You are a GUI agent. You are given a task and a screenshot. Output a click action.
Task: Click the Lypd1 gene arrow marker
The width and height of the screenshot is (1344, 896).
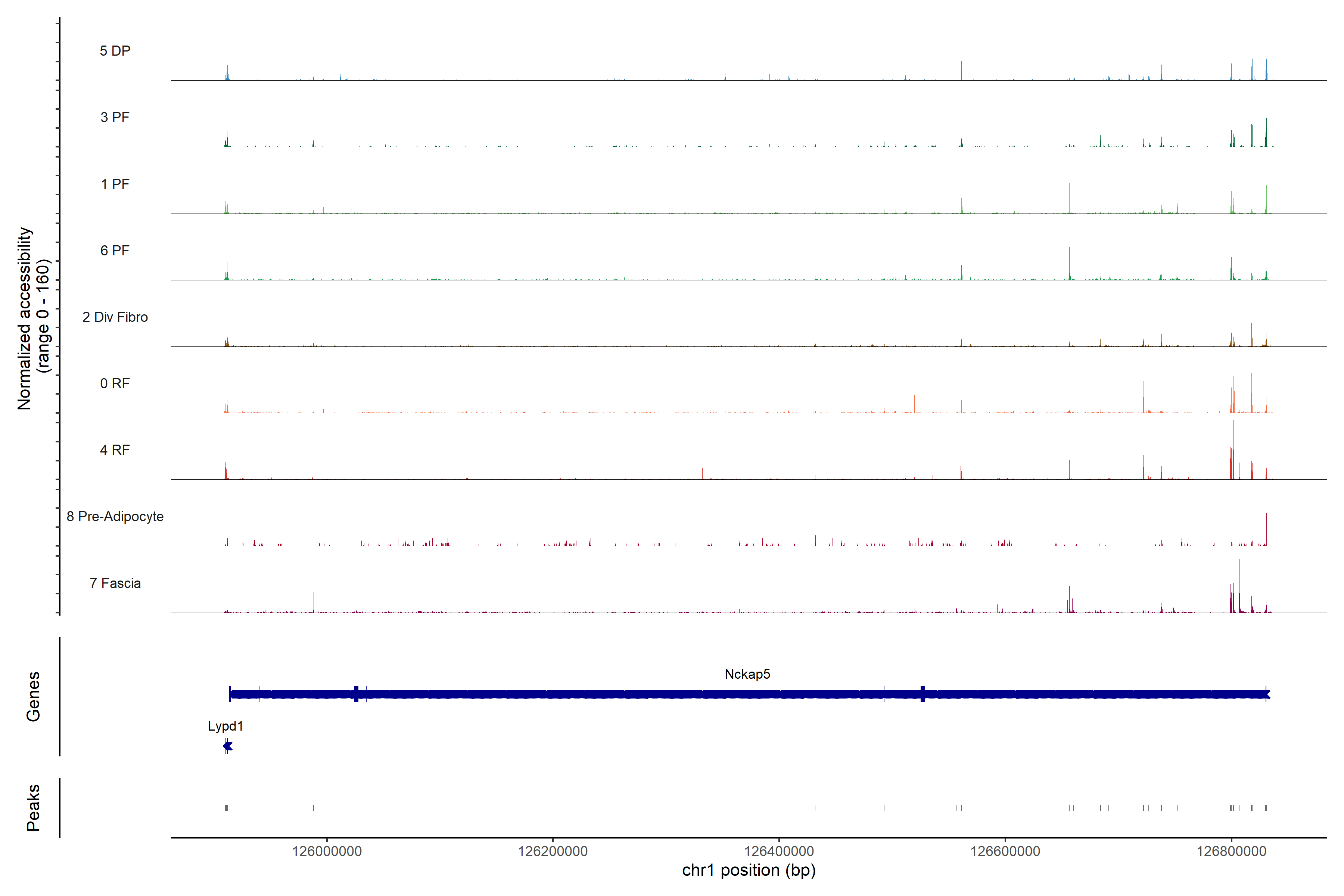click(x=227, y=746)
